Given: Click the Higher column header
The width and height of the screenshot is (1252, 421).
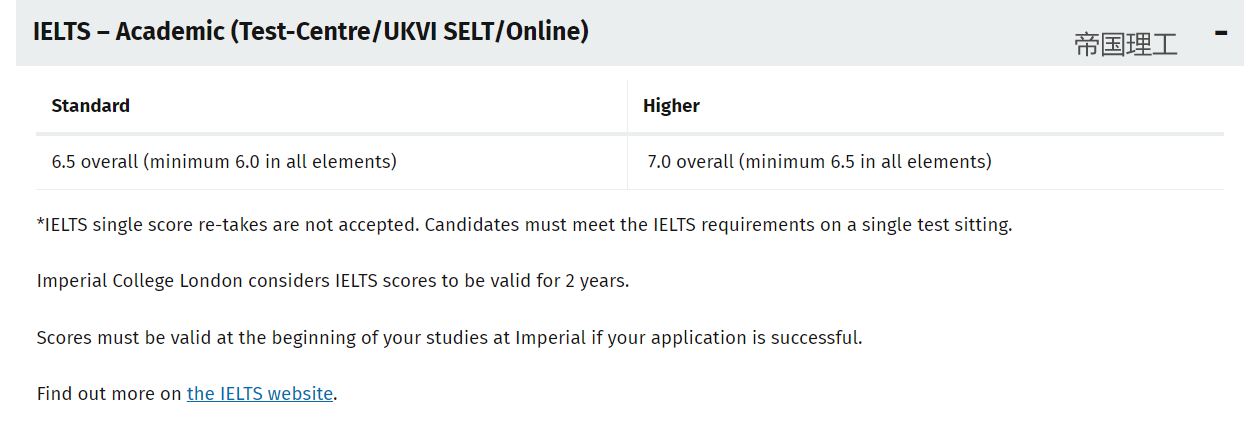Looking at the screenshot, I should 671,106.
